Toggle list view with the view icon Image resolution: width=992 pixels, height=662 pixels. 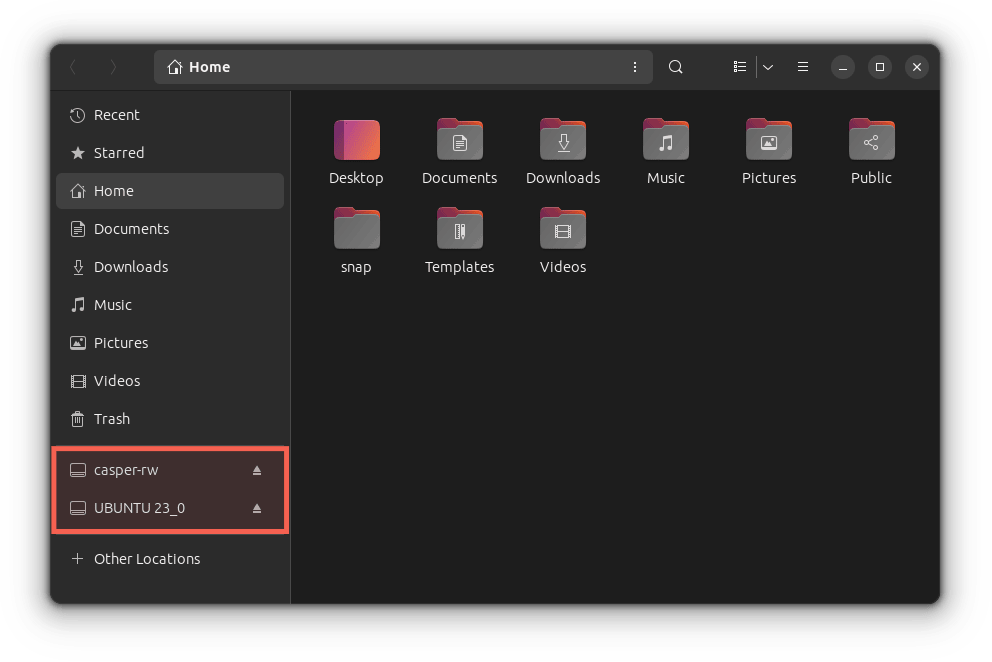pos(740,67)
